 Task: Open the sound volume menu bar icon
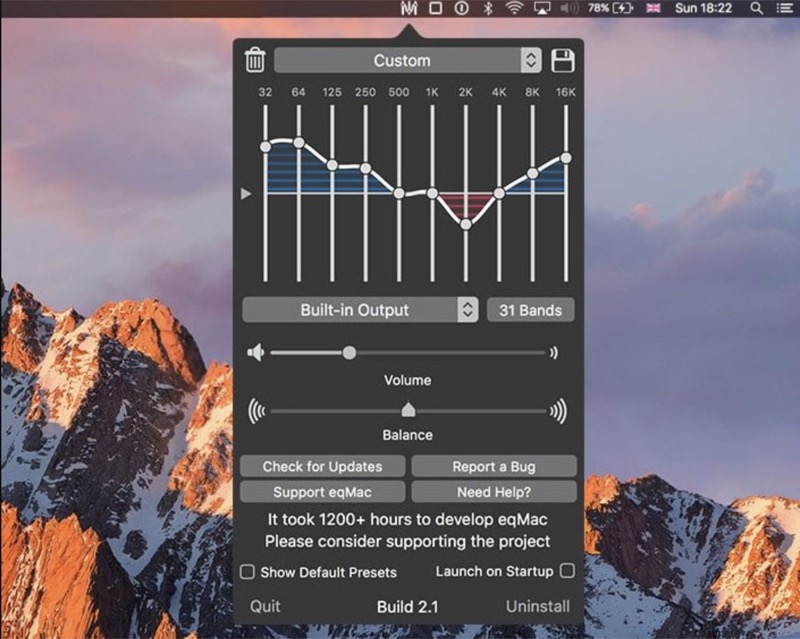click(x=569, y=8)
